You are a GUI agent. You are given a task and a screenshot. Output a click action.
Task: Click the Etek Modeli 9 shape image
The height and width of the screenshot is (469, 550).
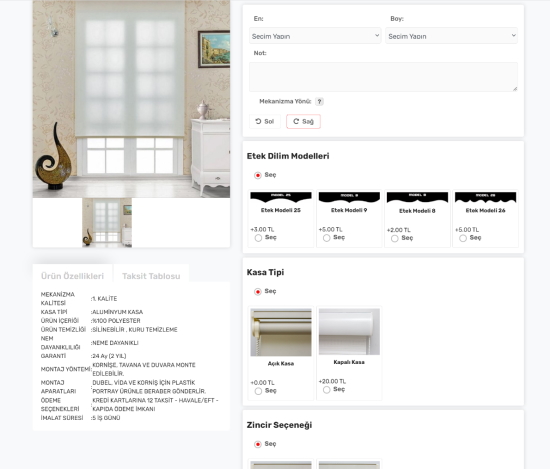coord(349,197)
